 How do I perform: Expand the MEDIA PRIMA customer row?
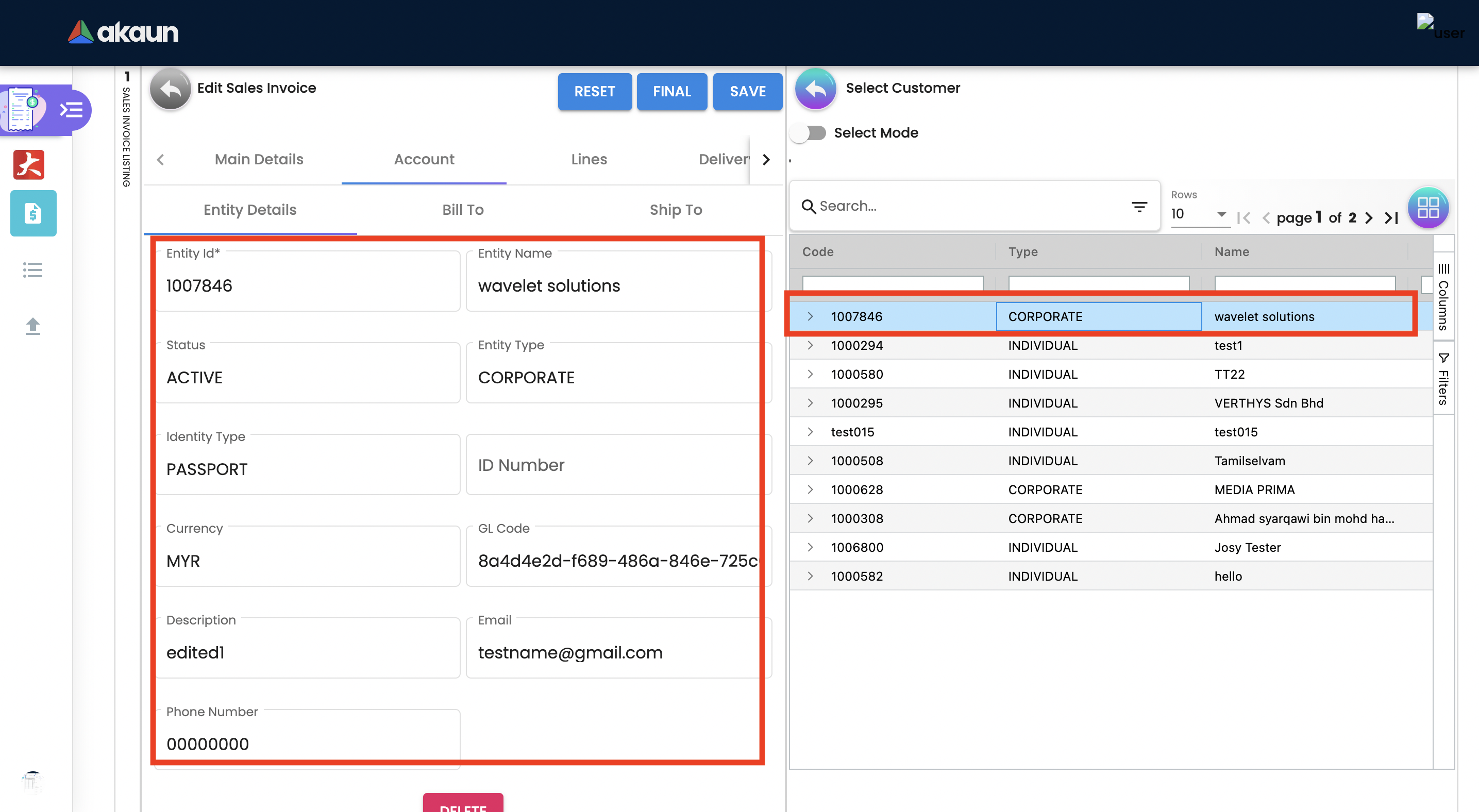[x=810, y=489]
